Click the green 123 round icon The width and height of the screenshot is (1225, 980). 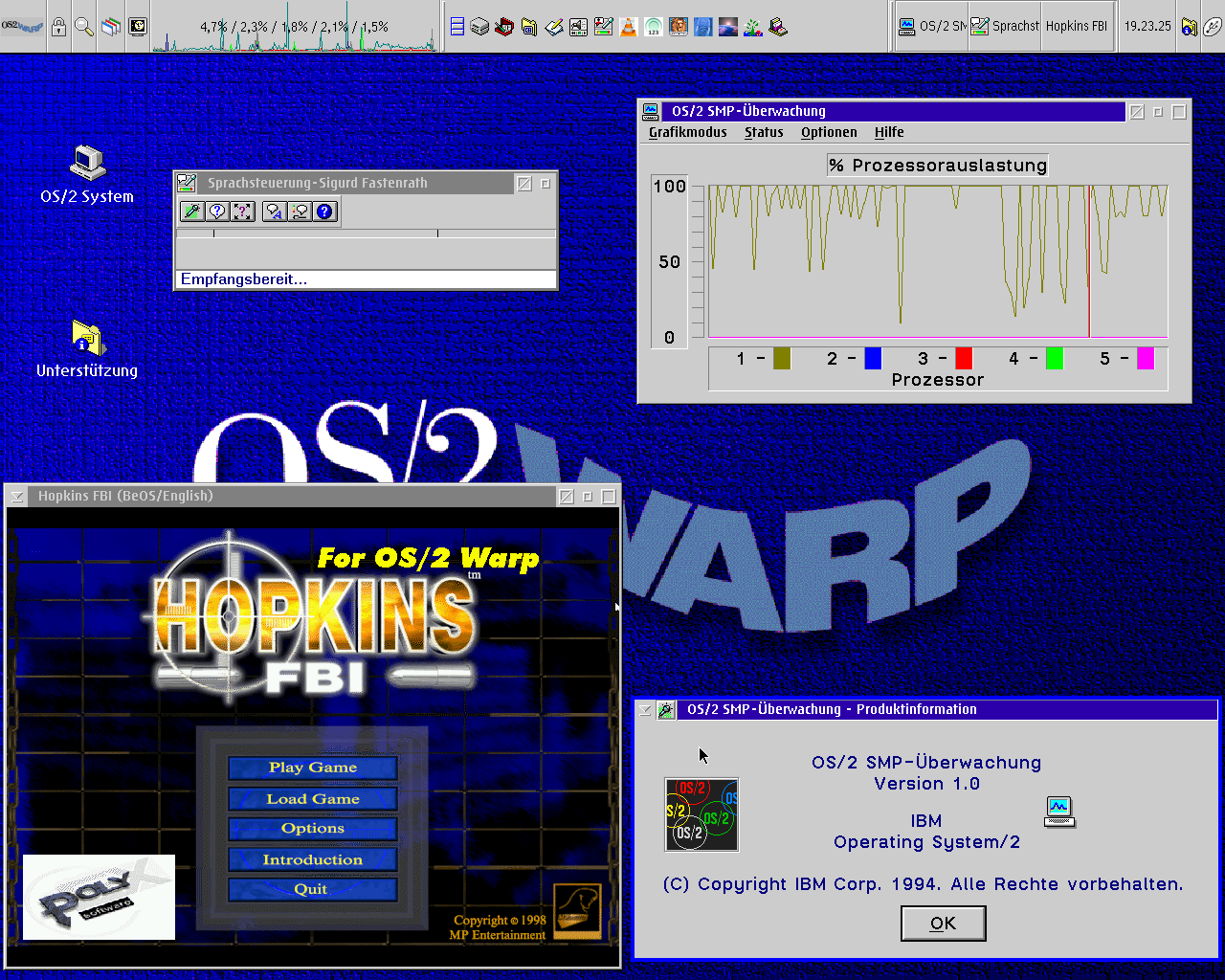(x=654, y=27)
